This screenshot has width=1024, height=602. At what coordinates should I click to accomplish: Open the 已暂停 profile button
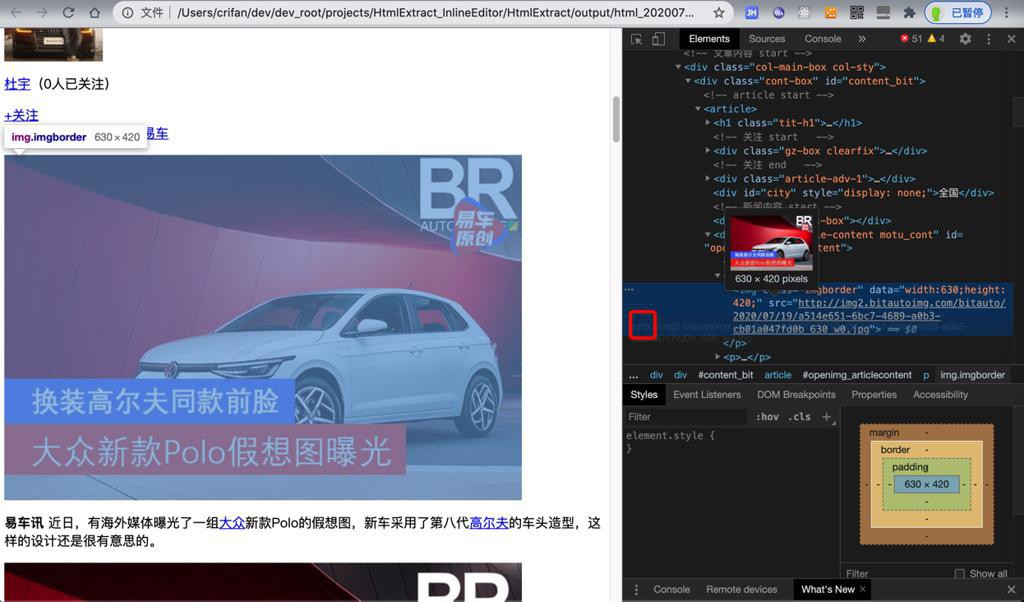pos(958,12)
